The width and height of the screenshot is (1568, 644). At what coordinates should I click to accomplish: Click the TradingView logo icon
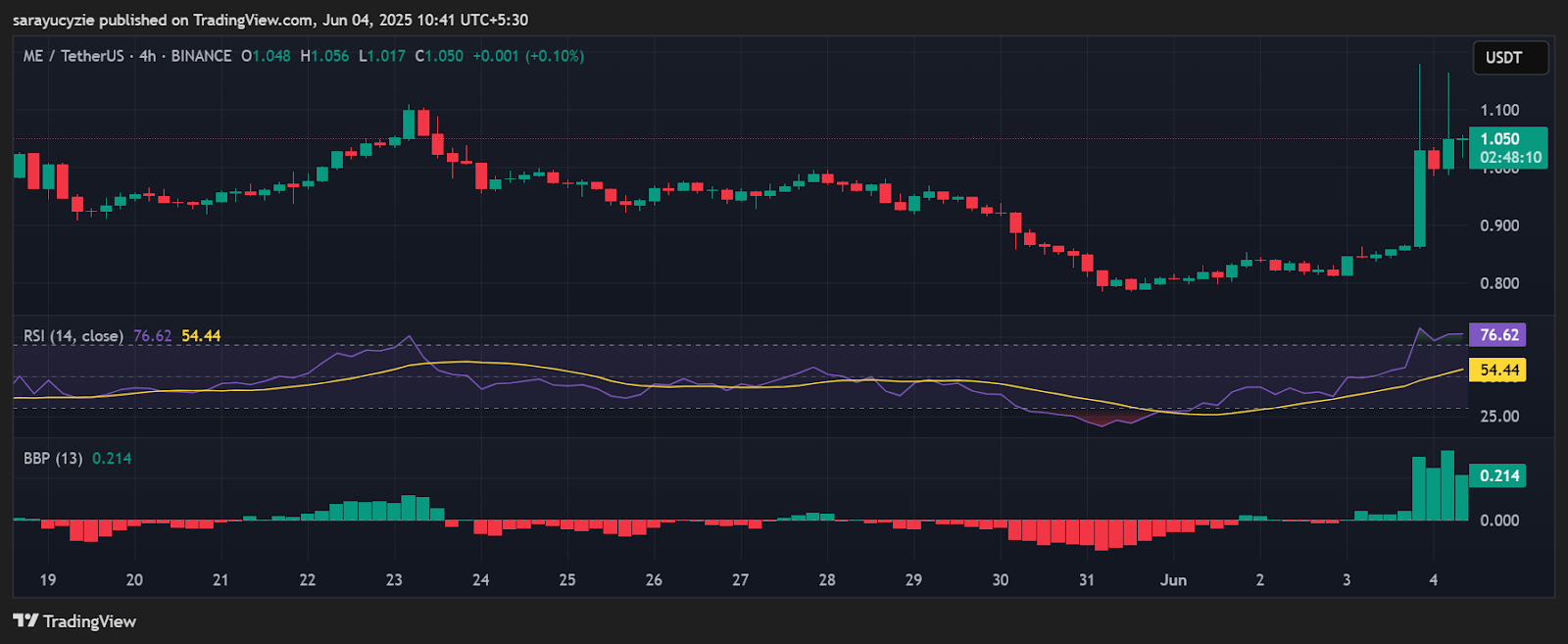[25, 620]
